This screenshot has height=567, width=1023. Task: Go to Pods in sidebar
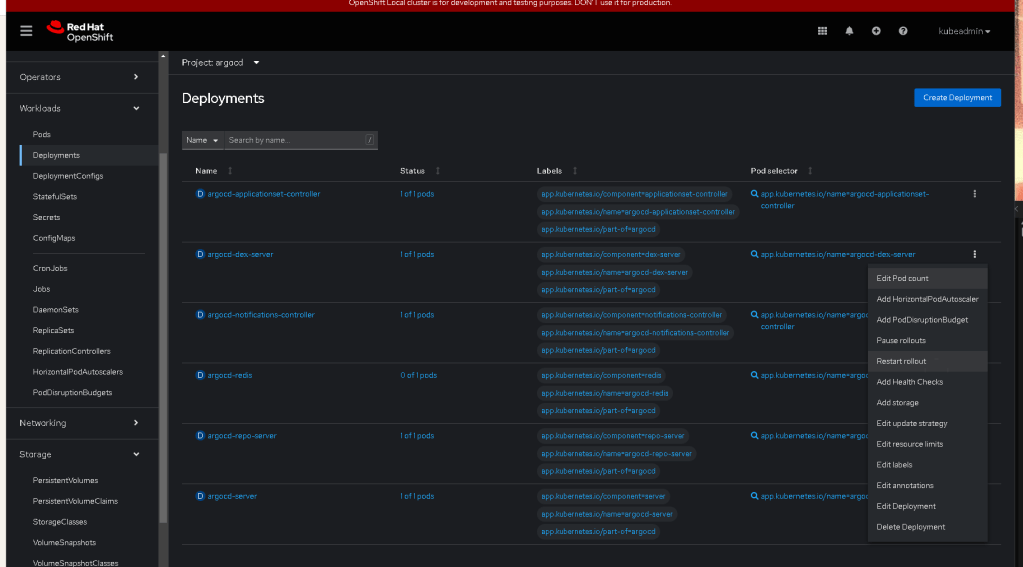tap(42, 134)
